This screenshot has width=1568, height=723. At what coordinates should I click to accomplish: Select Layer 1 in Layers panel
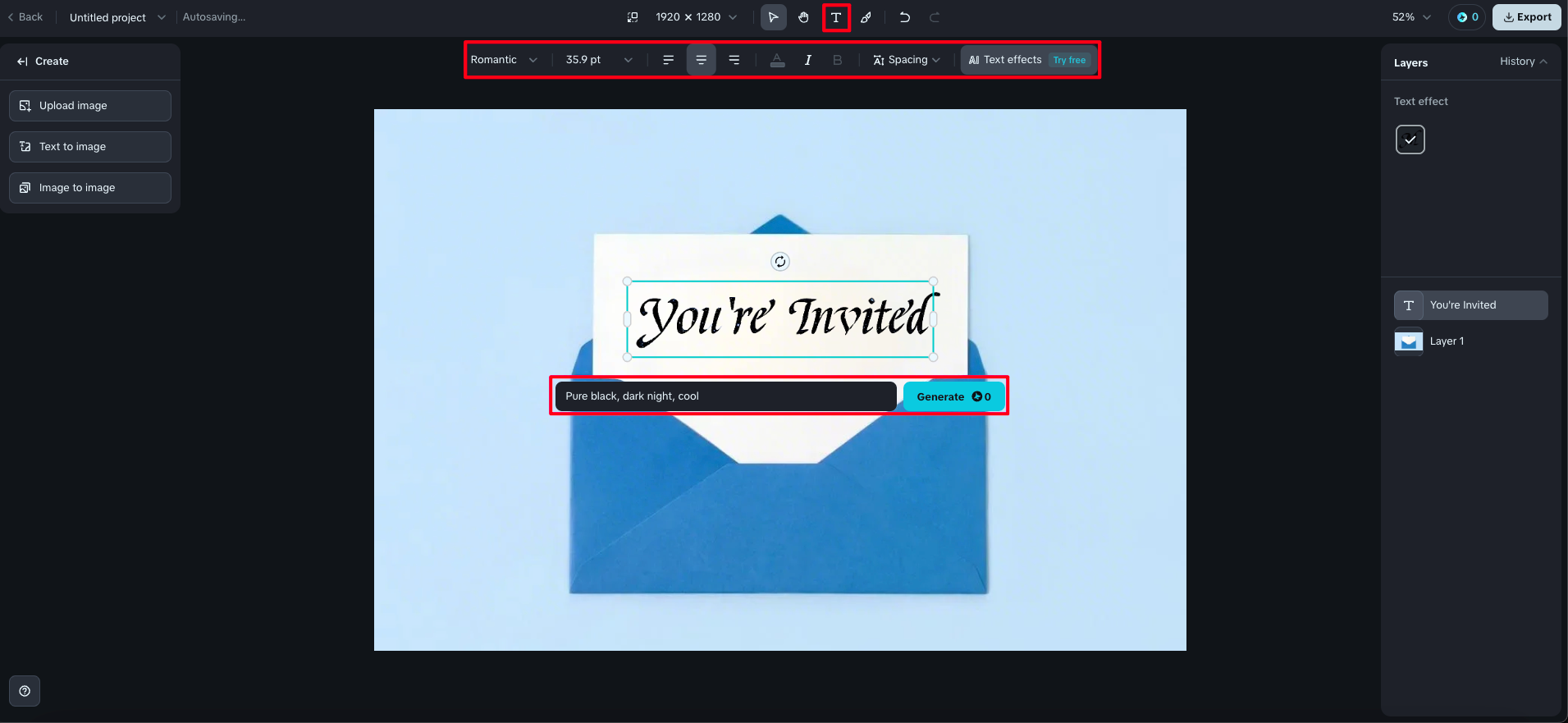pos(1471,341)
